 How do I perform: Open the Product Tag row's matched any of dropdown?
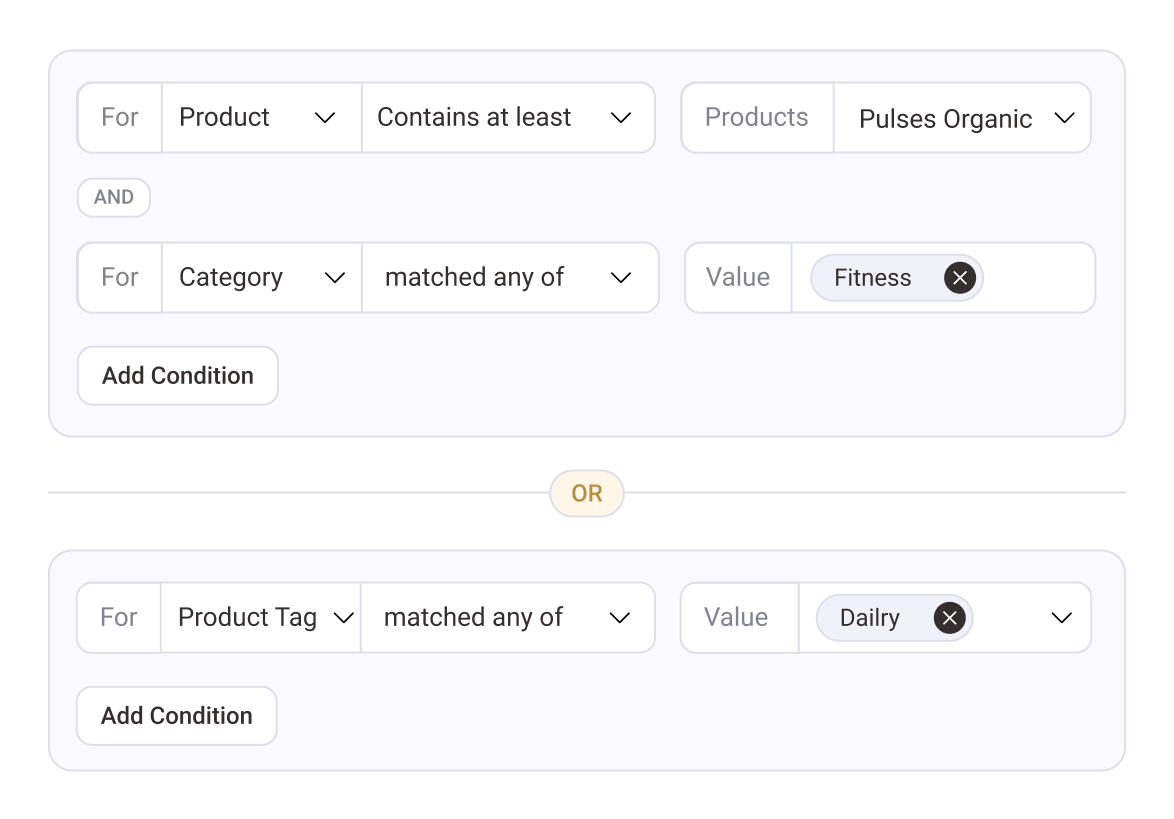coord(507,618)
